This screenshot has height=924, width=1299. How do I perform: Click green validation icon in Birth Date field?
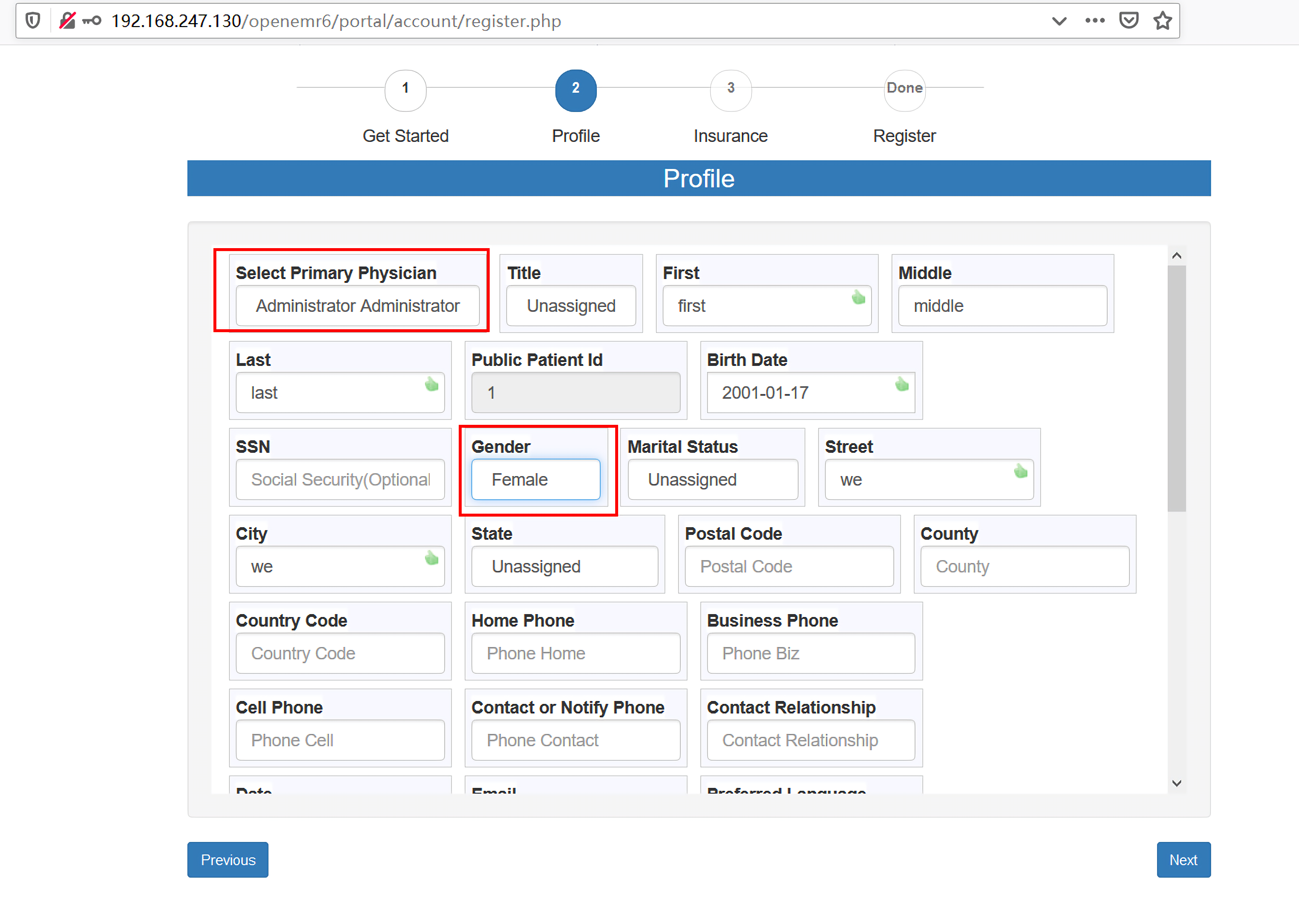click(x=902, y=384)
